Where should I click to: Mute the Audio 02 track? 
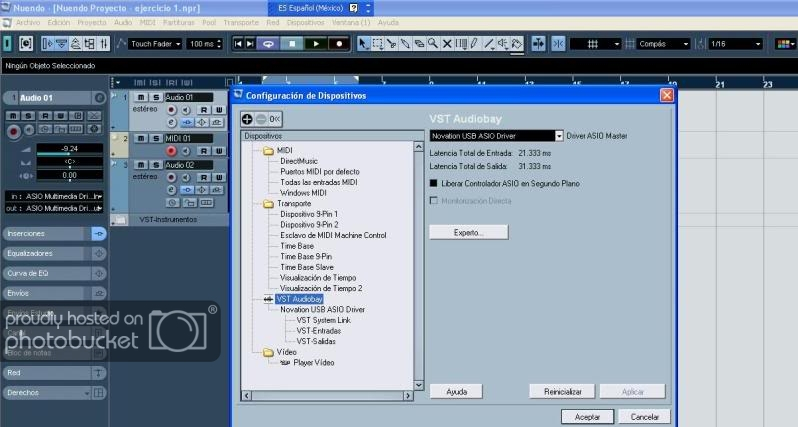pos(141,164)
